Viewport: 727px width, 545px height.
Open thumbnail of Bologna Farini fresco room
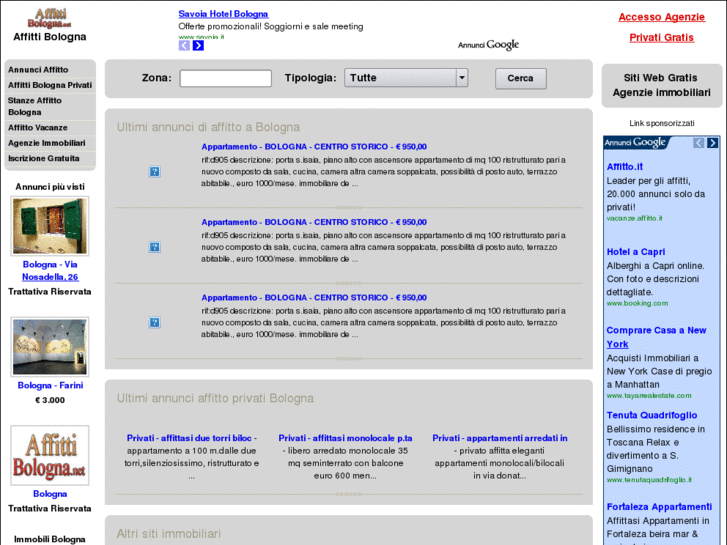(x=50, y=346)
